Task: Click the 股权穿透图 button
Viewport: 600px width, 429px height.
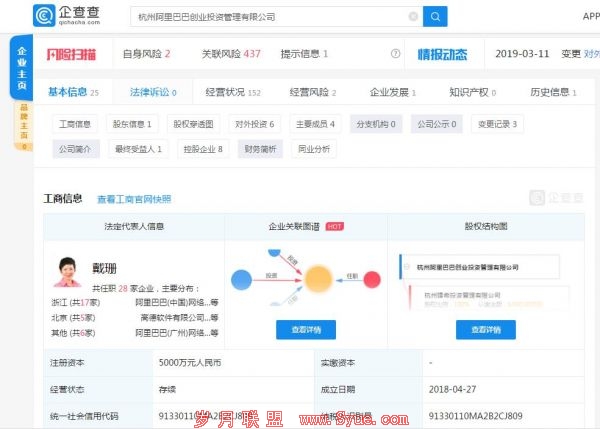Action: coord(193,124)
